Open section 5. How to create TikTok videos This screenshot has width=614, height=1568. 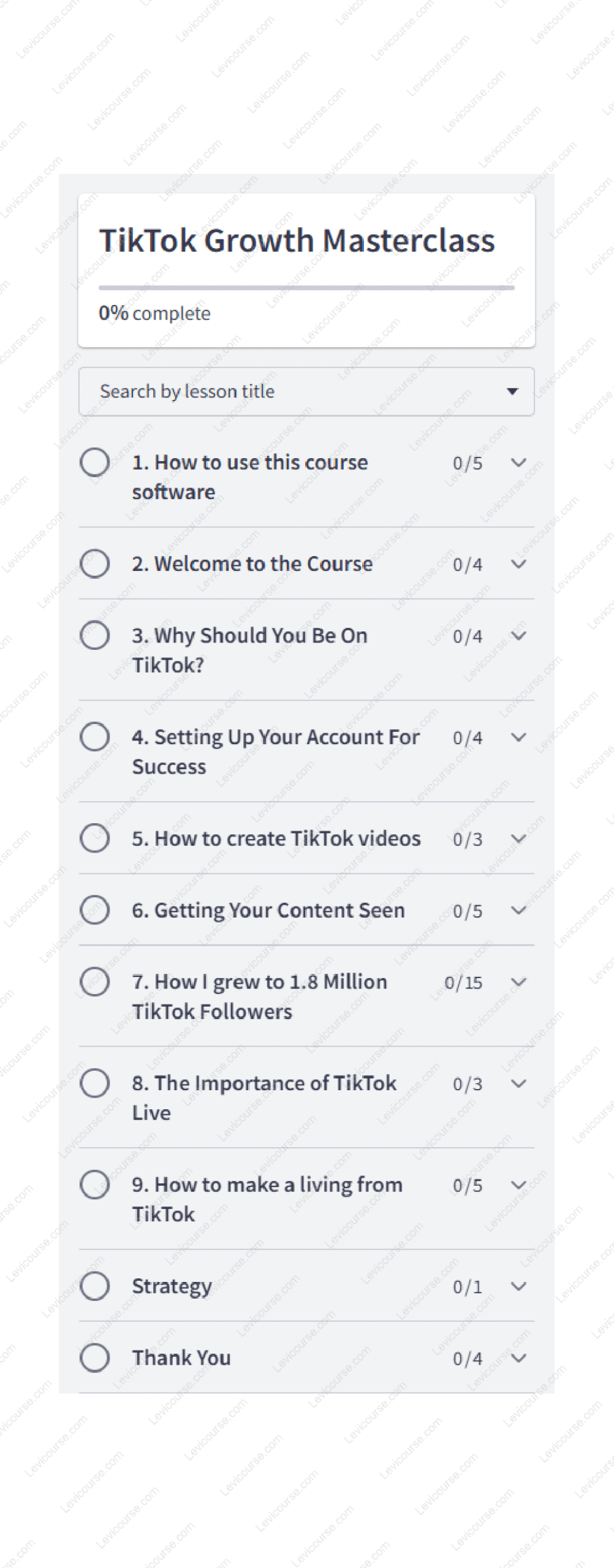coord(276,839)
